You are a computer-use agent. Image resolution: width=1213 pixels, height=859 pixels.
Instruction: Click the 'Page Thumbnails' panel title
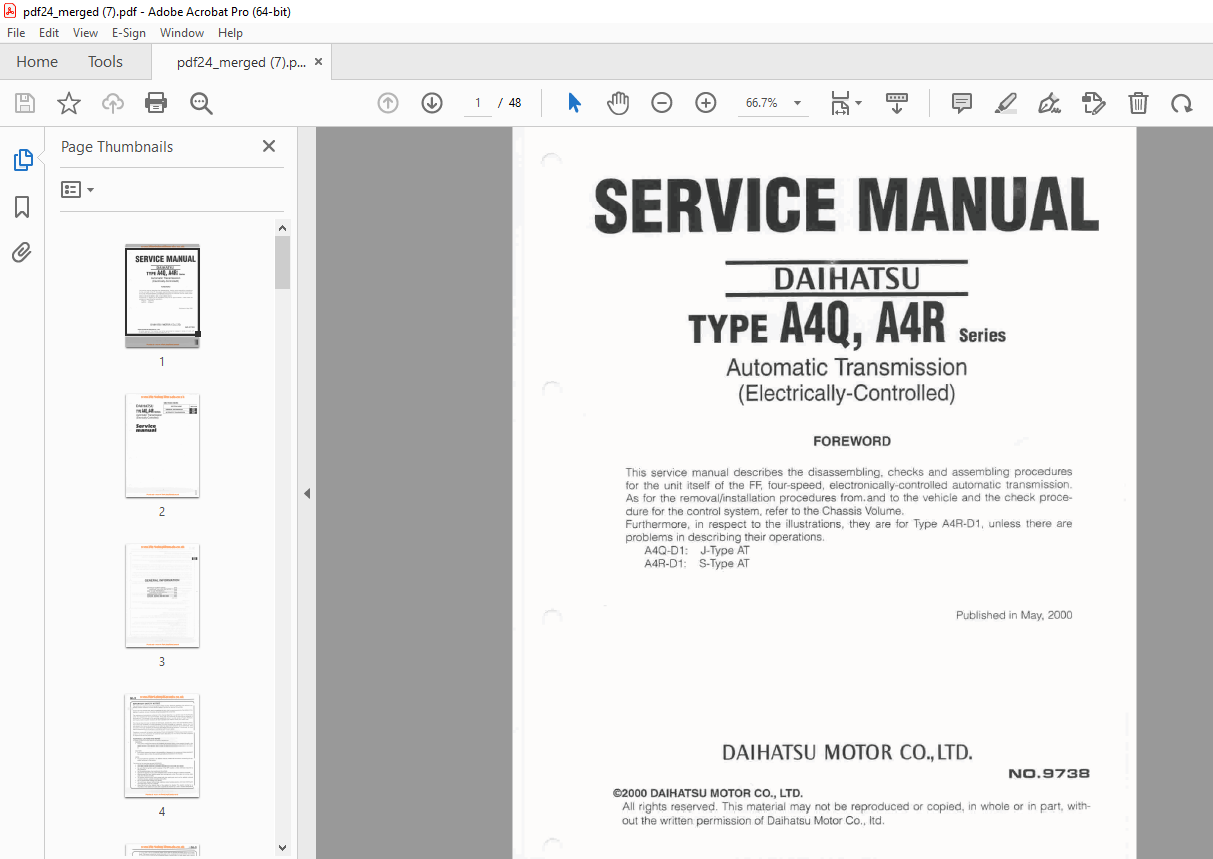(117, 147)
